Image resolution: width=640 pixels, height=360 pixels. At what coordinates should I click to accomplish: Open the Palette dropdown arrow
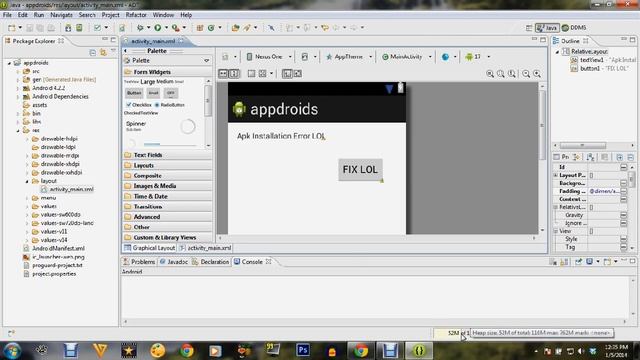tap(207, 60)
